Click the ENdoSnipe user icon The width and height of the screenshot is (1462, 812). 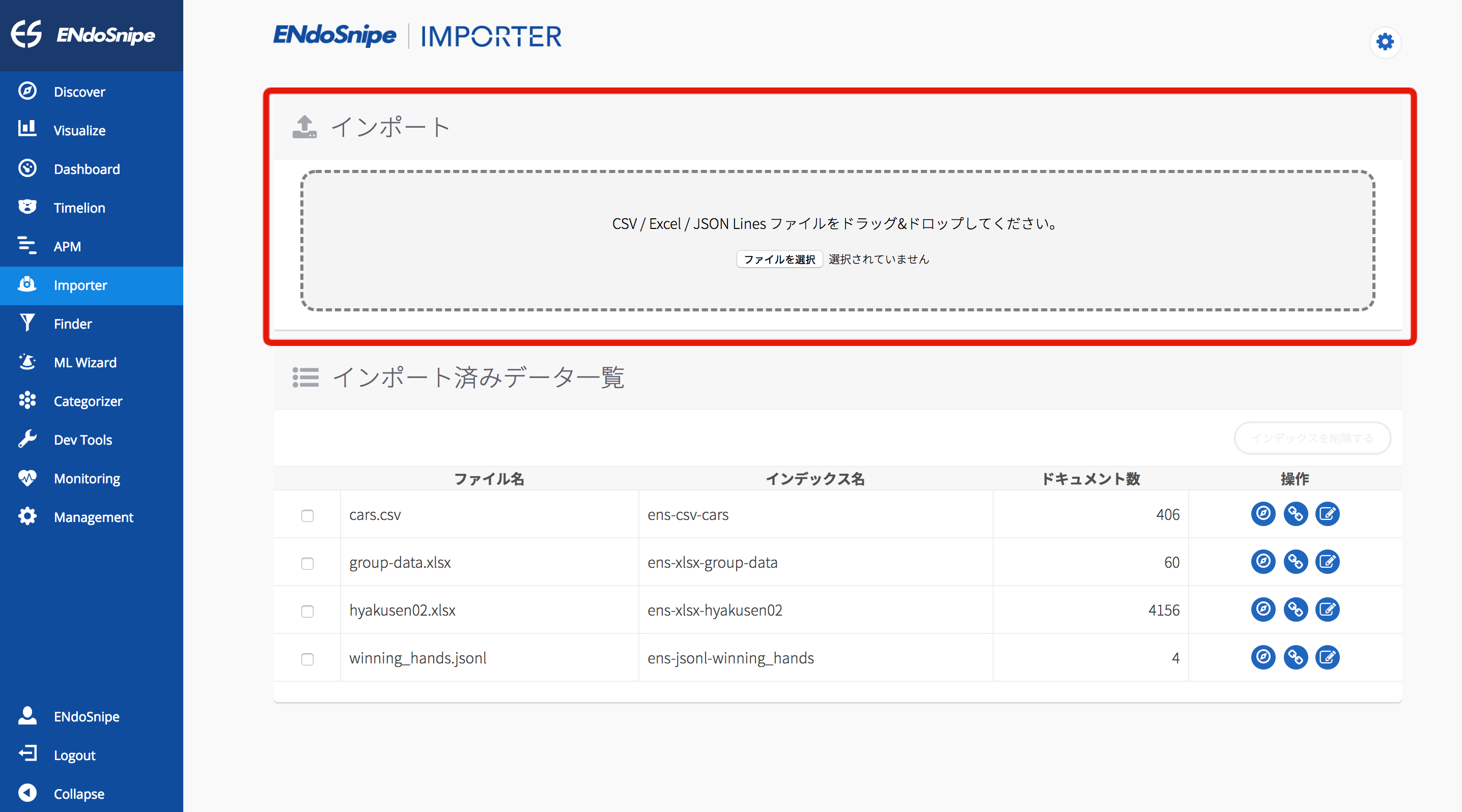pos(27,716)
